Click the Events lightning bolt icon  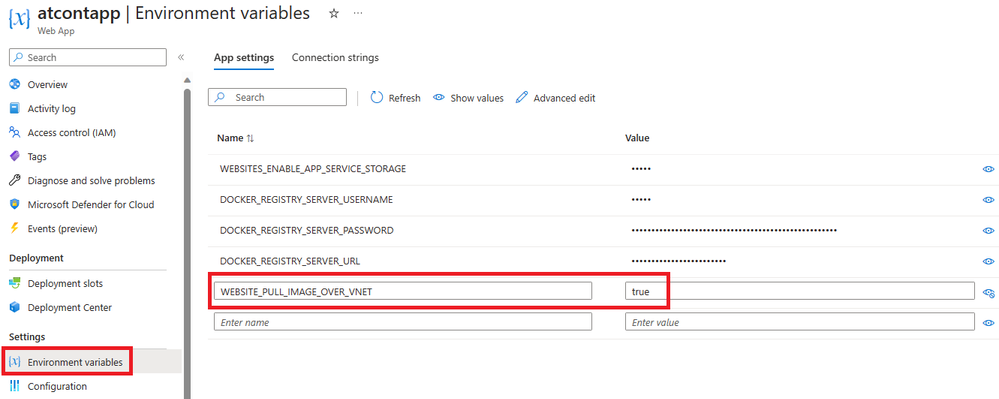click(15, 228)
